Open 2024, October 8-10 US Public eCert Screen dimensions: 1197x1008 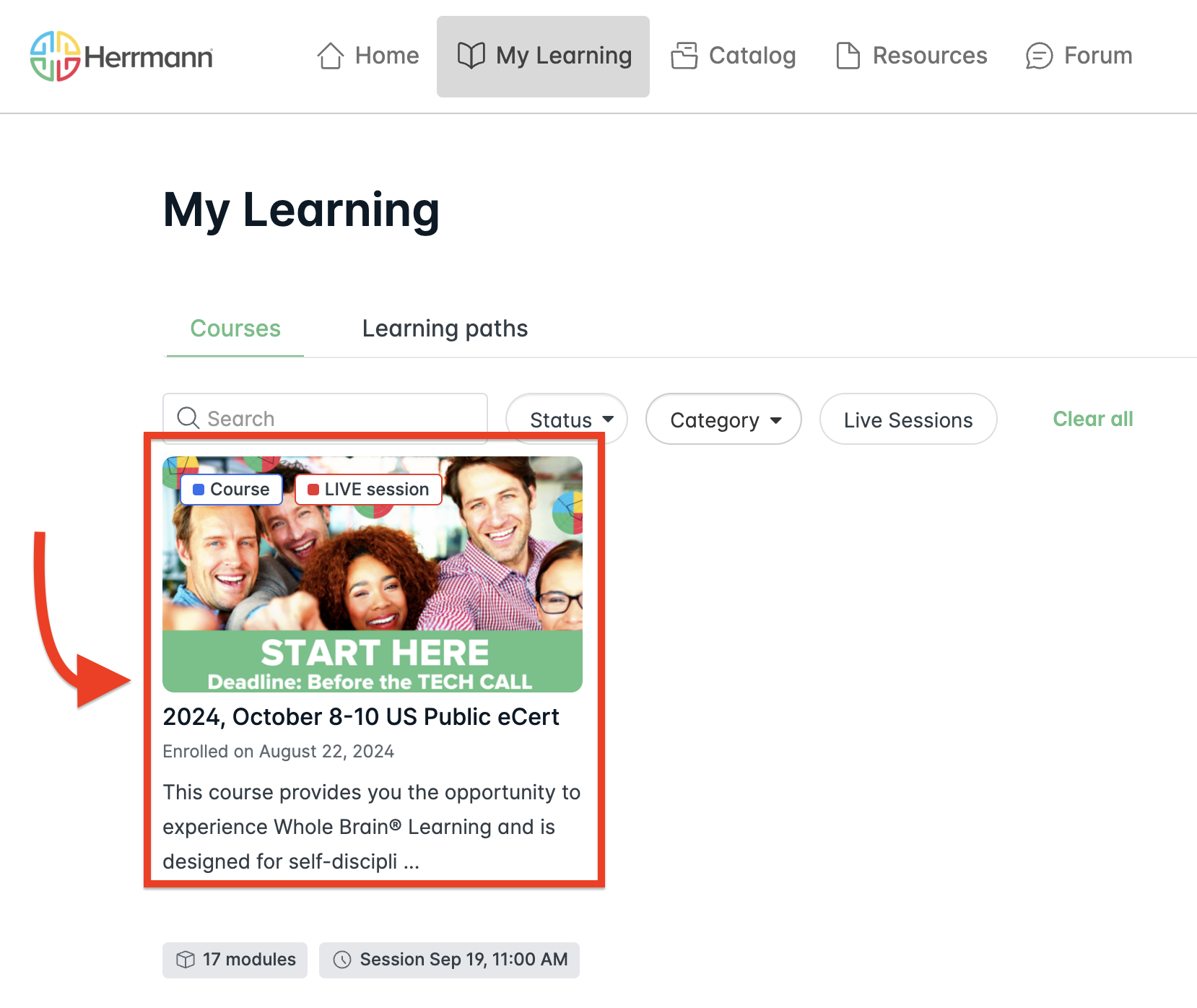coord(361,717)
